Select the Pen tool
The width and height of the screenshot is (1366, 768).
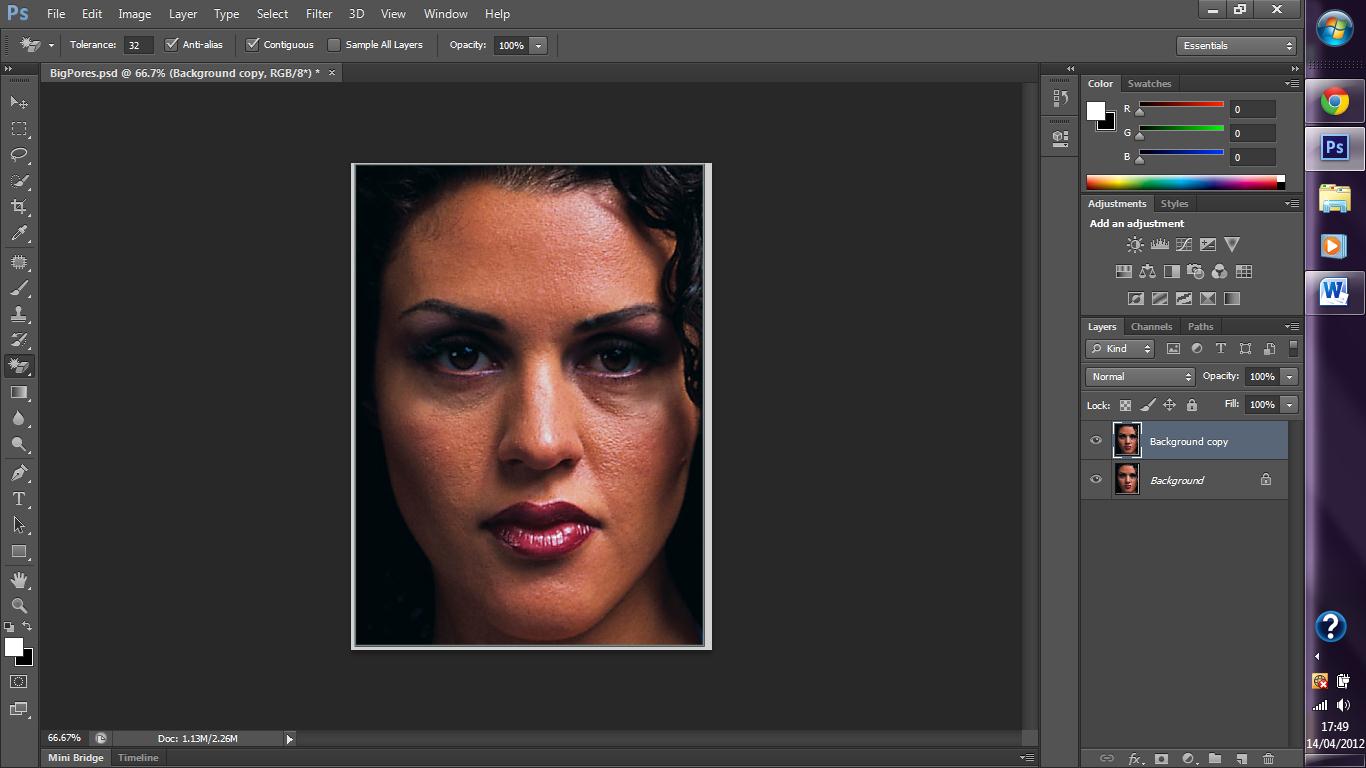[x=19, y=473]
